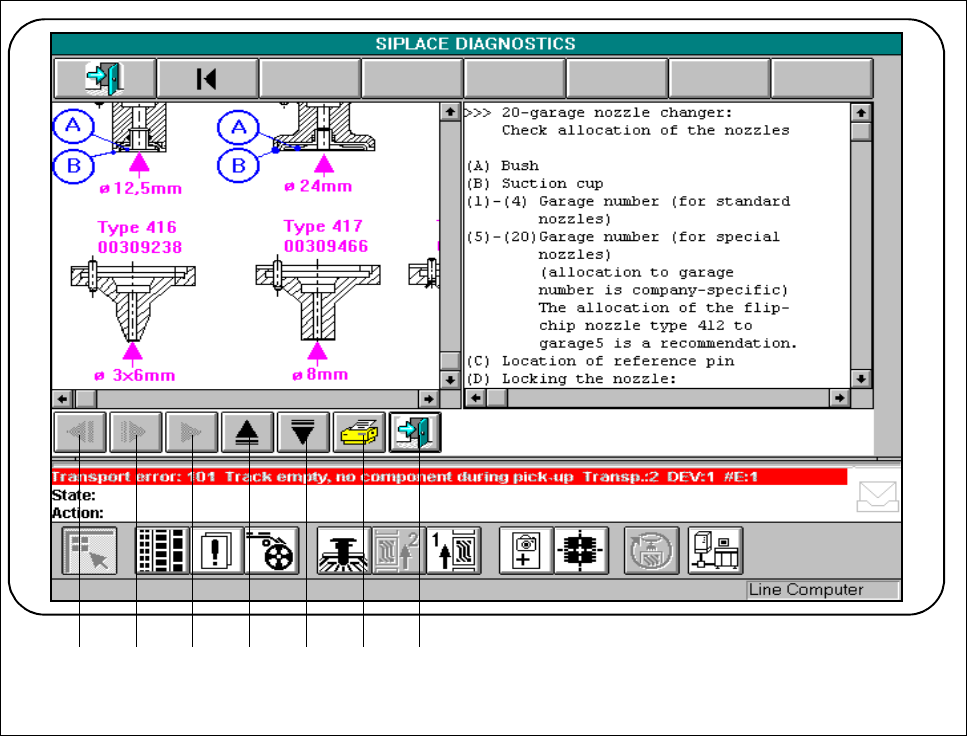Click the image pane scroll down arrow

(x=450, y=379)
